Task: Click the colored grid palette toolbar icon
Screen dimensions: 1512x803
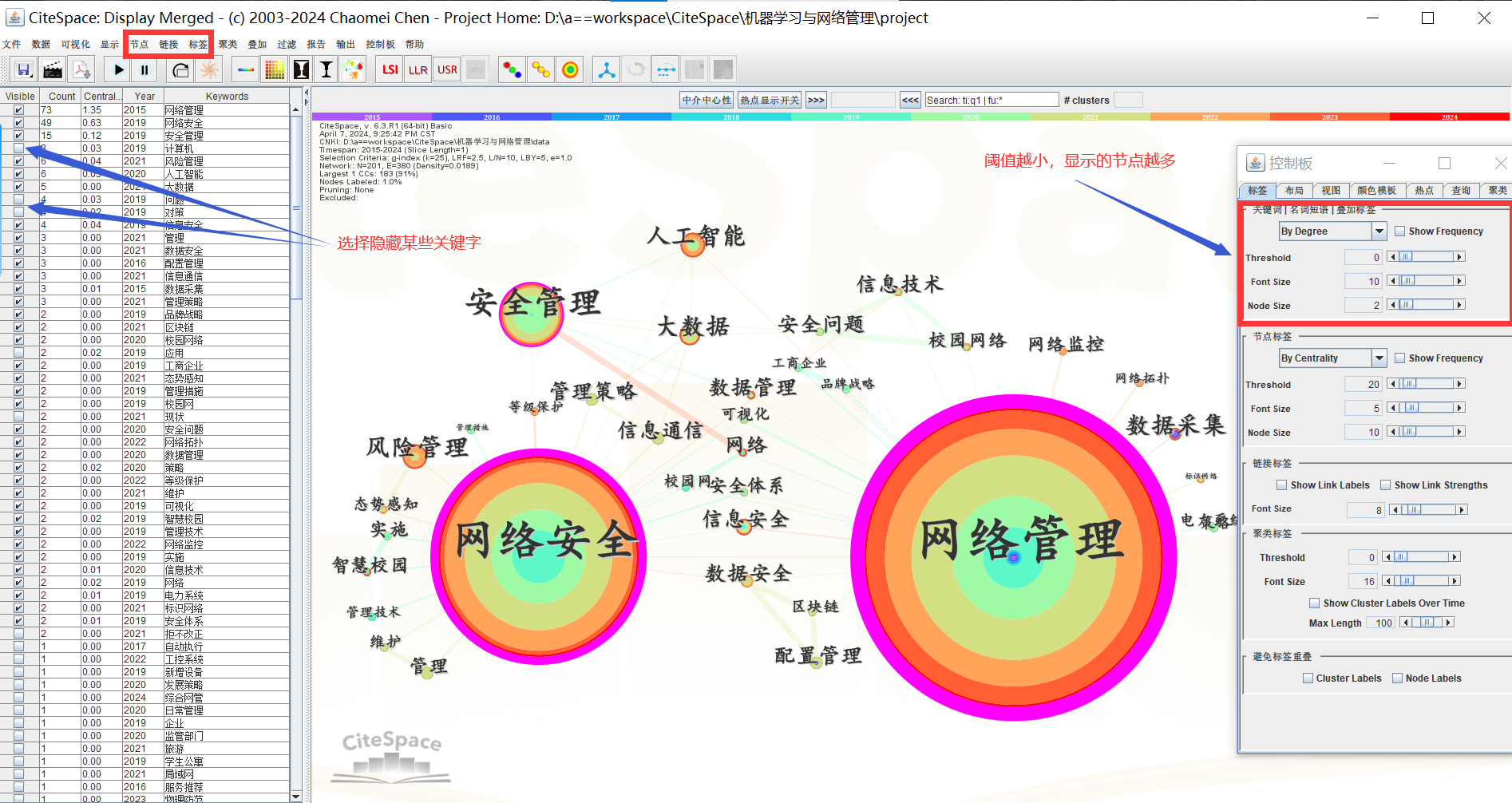Action: (x=275, y=70)
